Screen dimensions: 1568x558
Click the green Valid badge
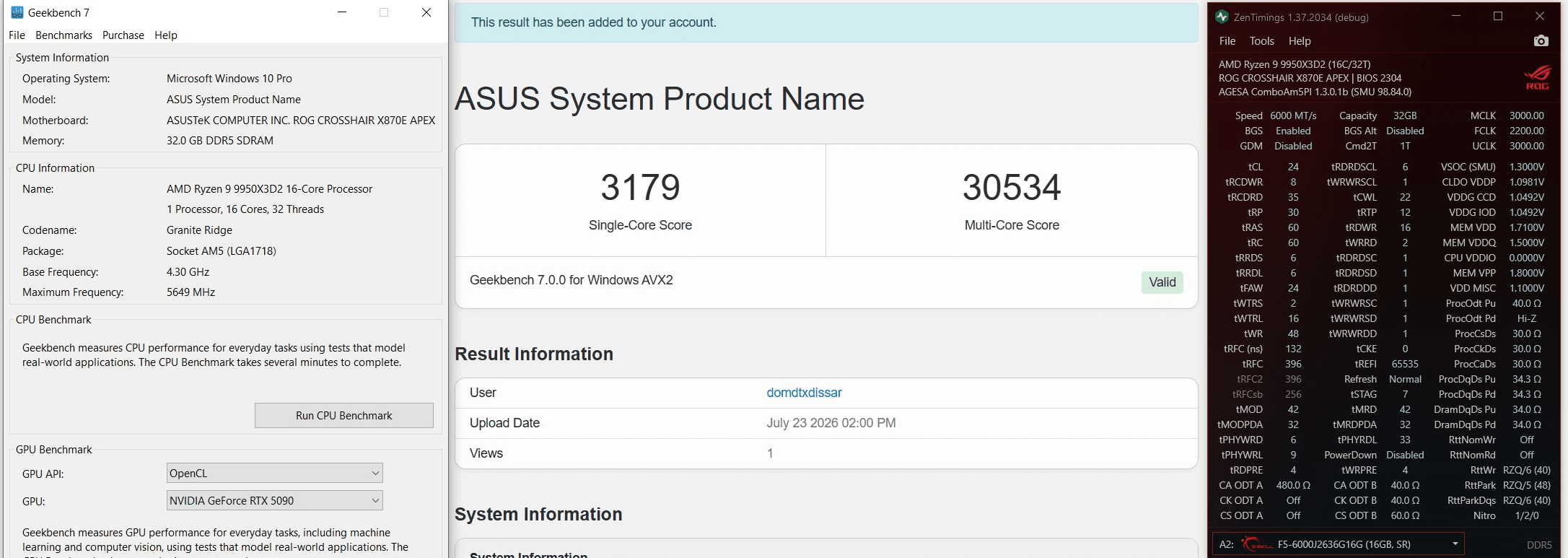coord(1162,282)
